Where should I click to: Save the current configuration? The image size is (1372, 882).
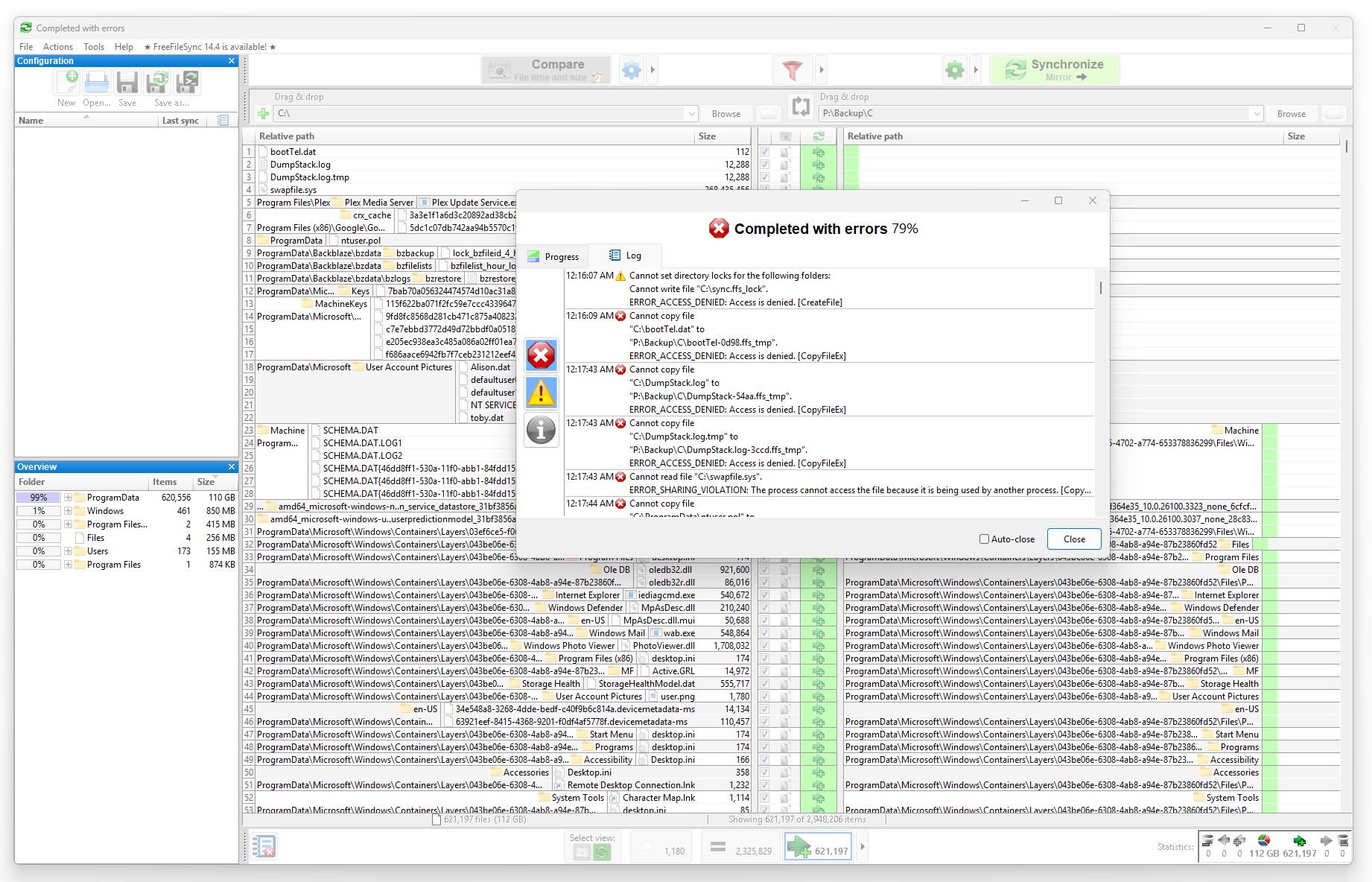126,83
